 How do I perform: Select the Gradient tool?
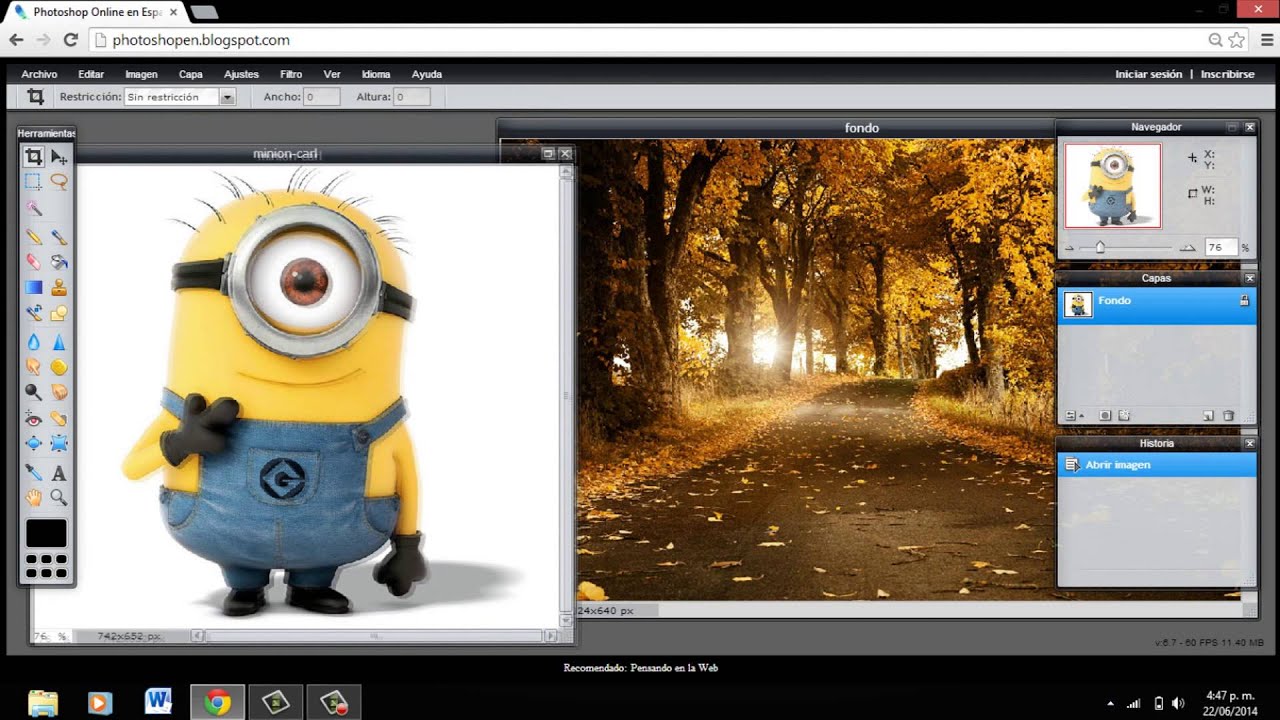[x=33, y=288]
